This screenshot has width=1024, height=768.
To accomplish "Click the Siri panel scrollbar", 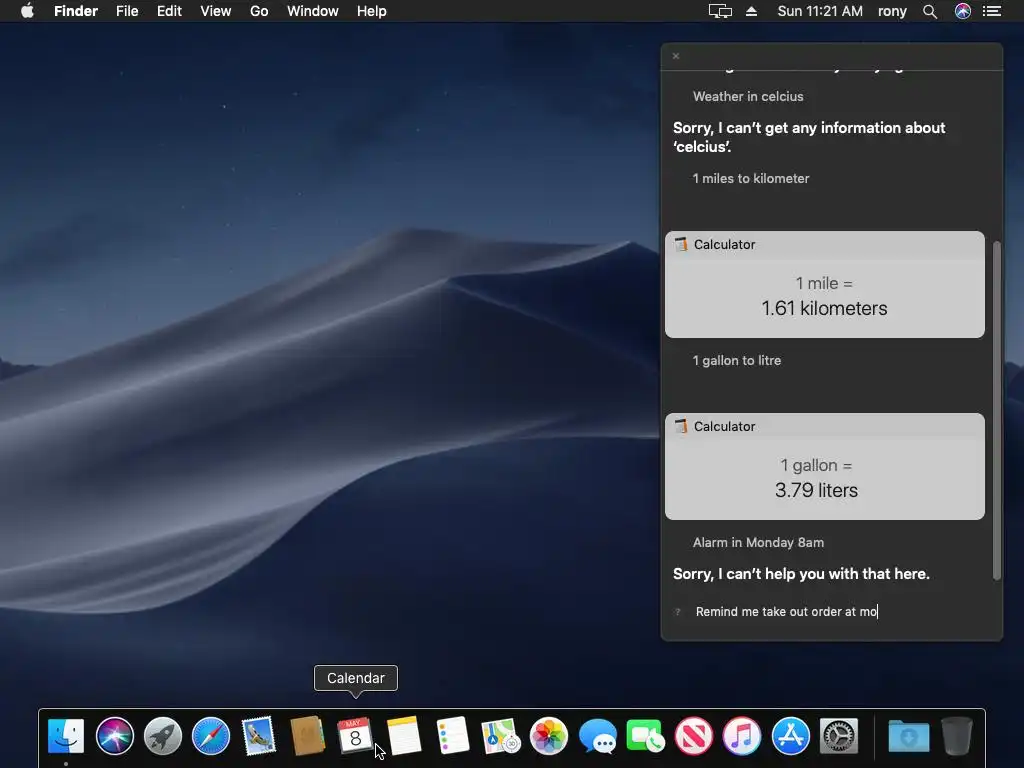I will [997, 410].
